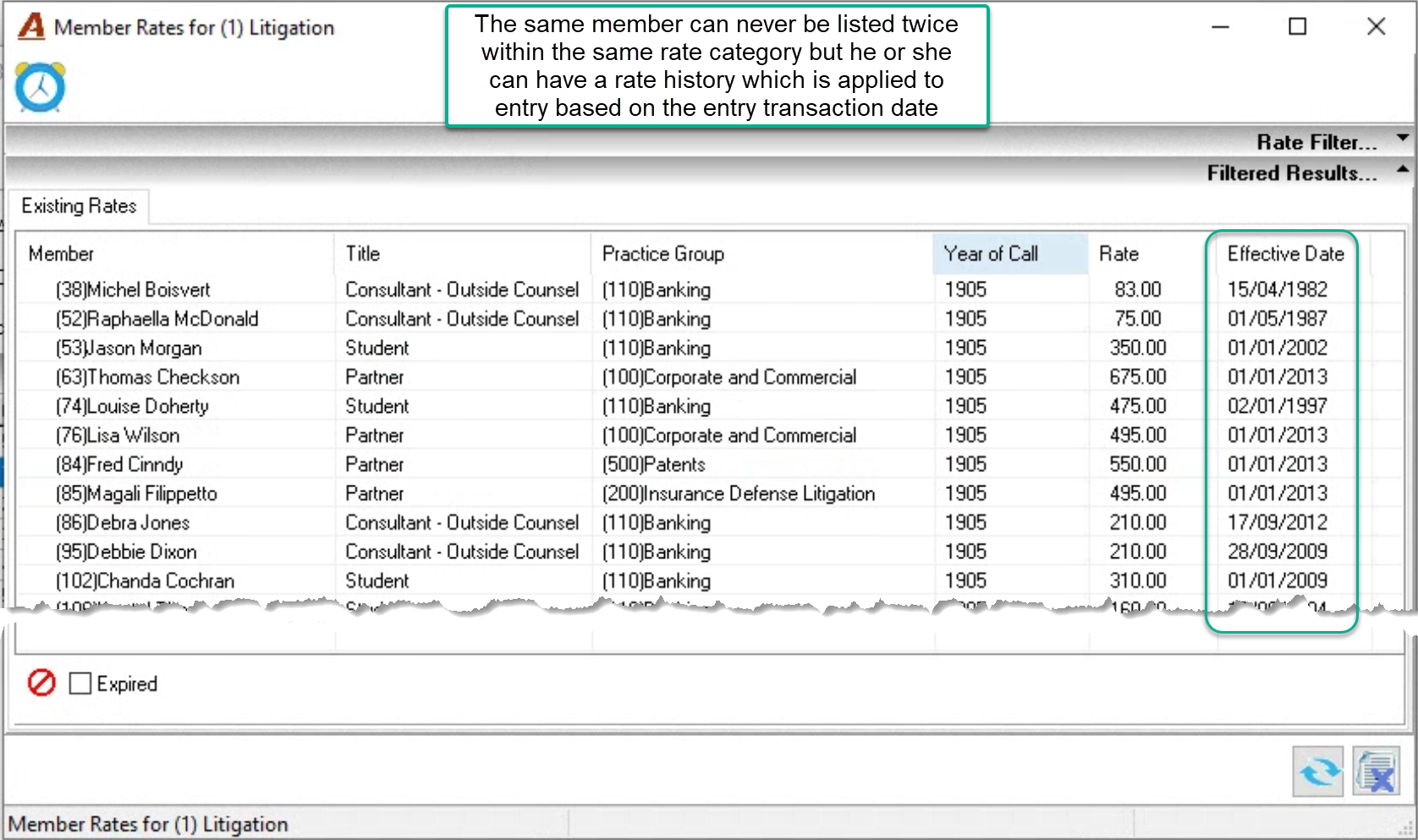Sort by the Title column header

click(x=462, y=254)
